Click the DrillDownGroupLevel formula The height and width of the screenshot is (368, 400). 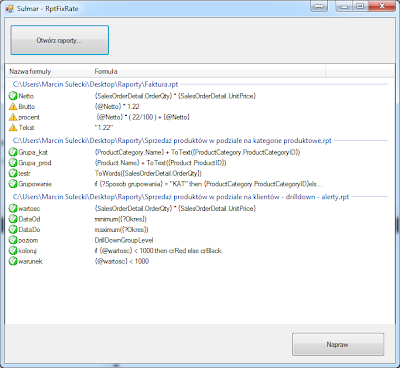124,240
